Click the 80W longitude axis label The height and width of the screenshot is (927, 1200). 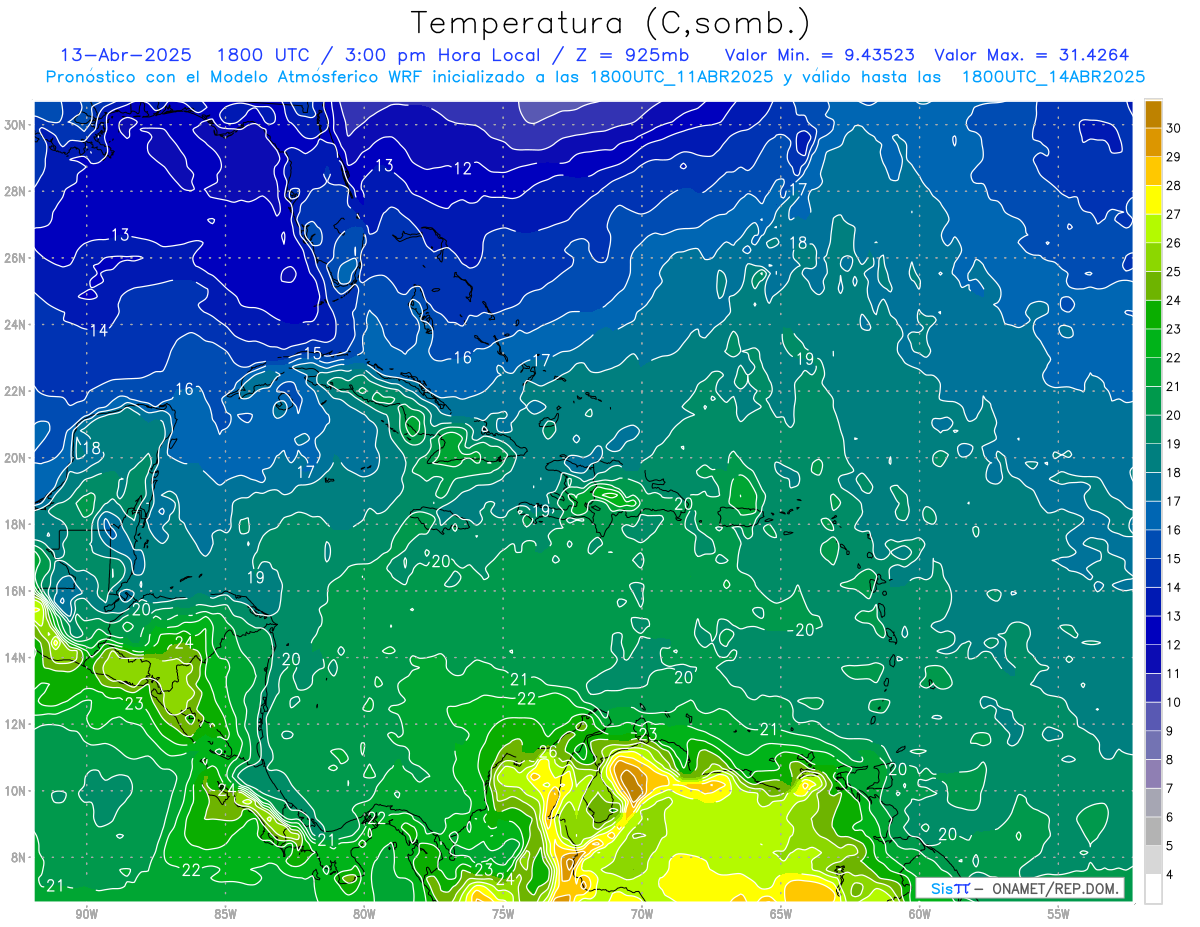[364, 914]
